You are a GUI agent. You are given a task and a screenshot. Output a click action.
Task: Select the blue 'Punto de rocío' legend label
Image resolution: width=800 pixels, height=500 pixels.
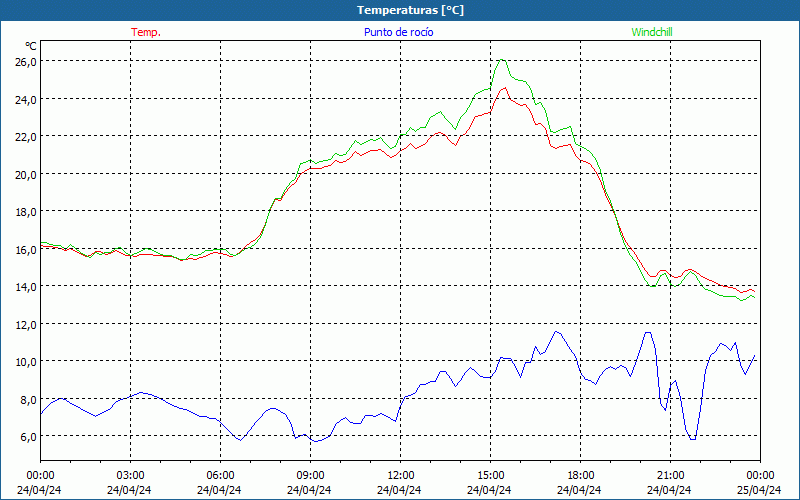(398, 32)
